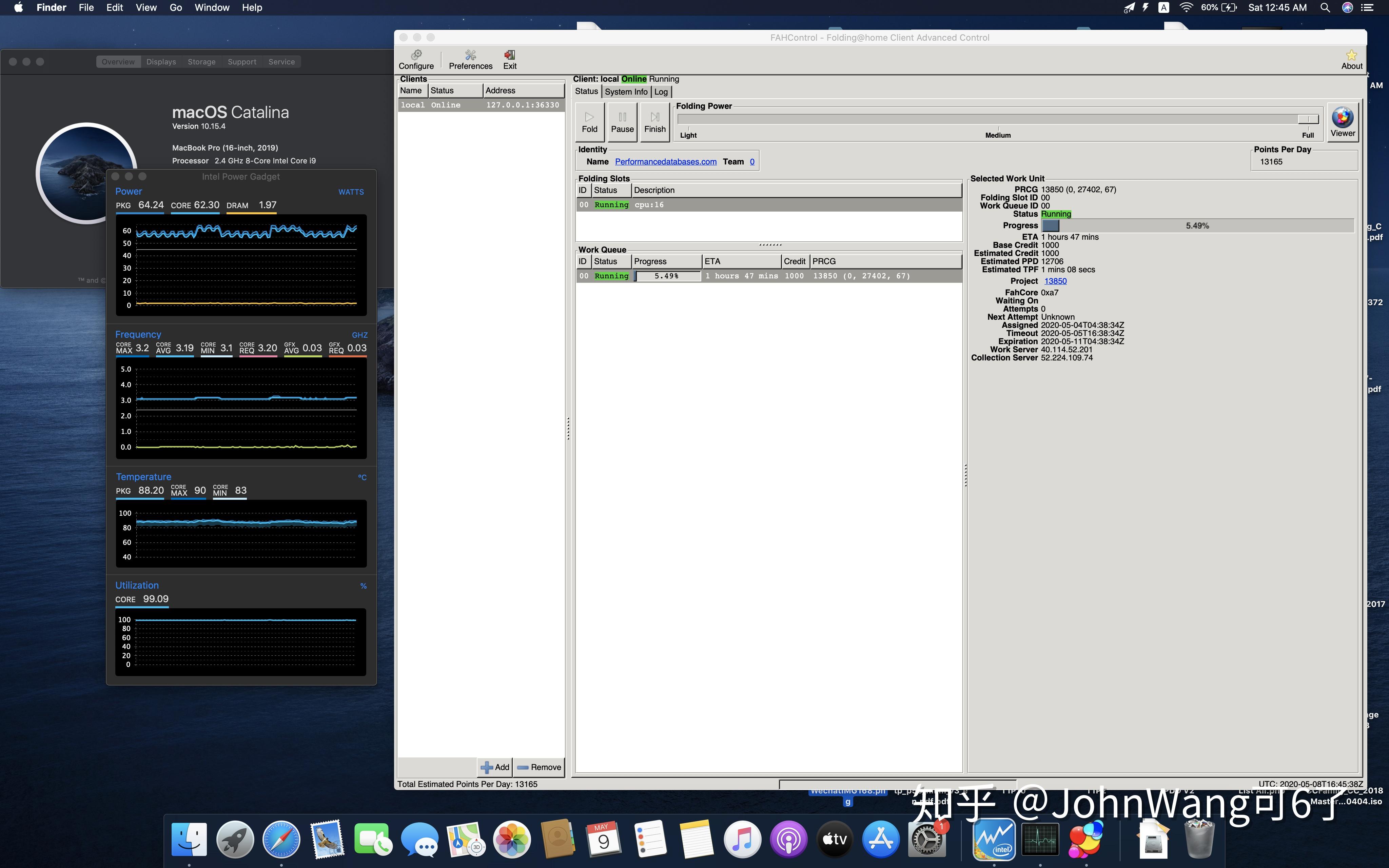Screen dimensions: 1389x868
Task: Switch to the System Info tab
Action: click(x=626, y=92)
